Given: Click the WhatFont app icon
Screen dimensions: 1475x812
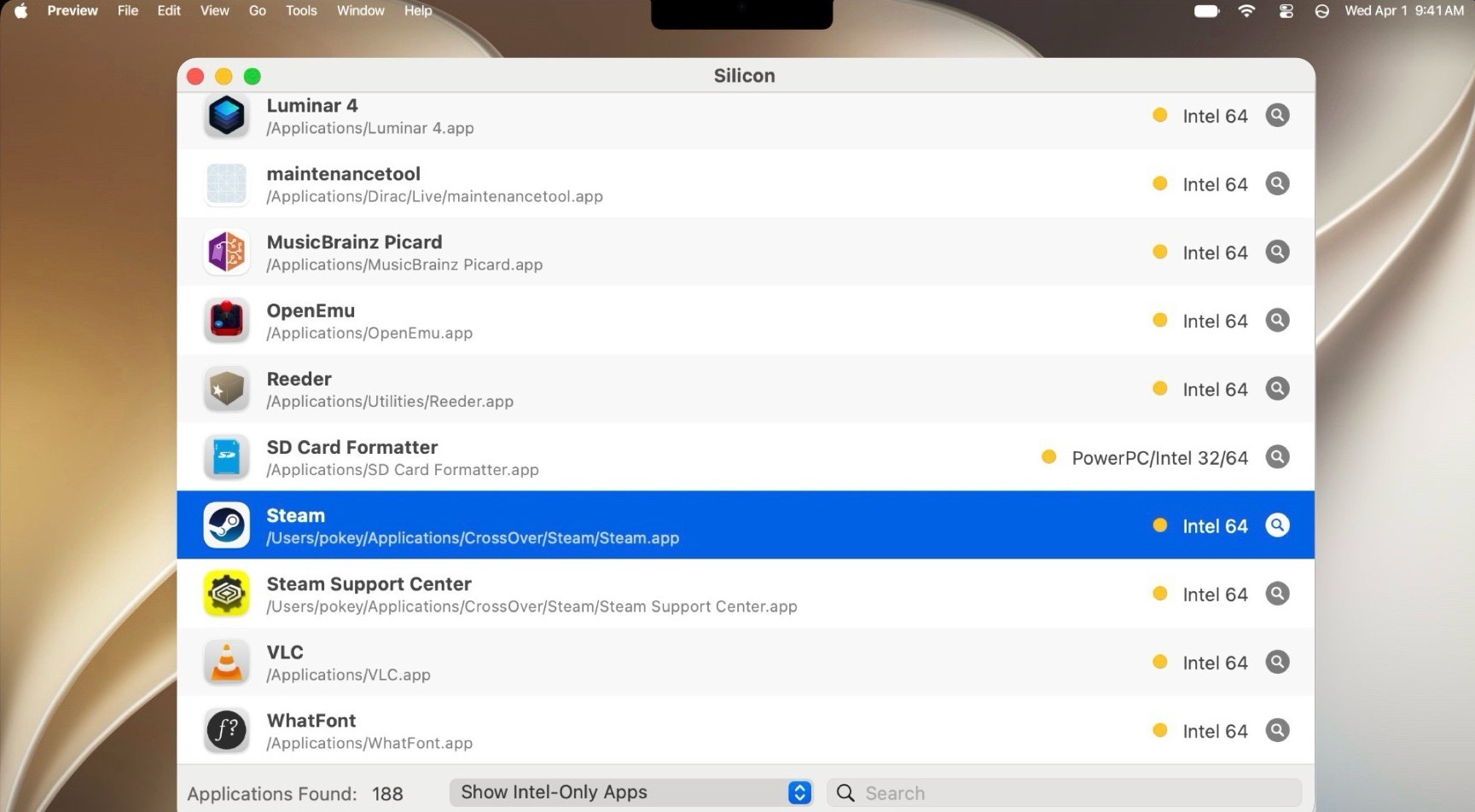Looking at the screenshot, I should click(x=226, y=730).
